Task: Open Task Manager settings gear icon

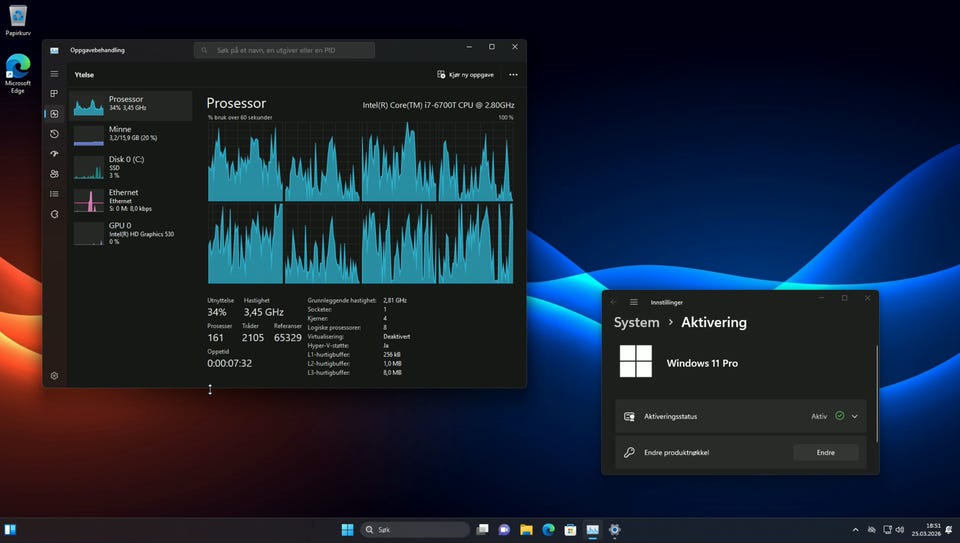Action: (x=54, y=376)
